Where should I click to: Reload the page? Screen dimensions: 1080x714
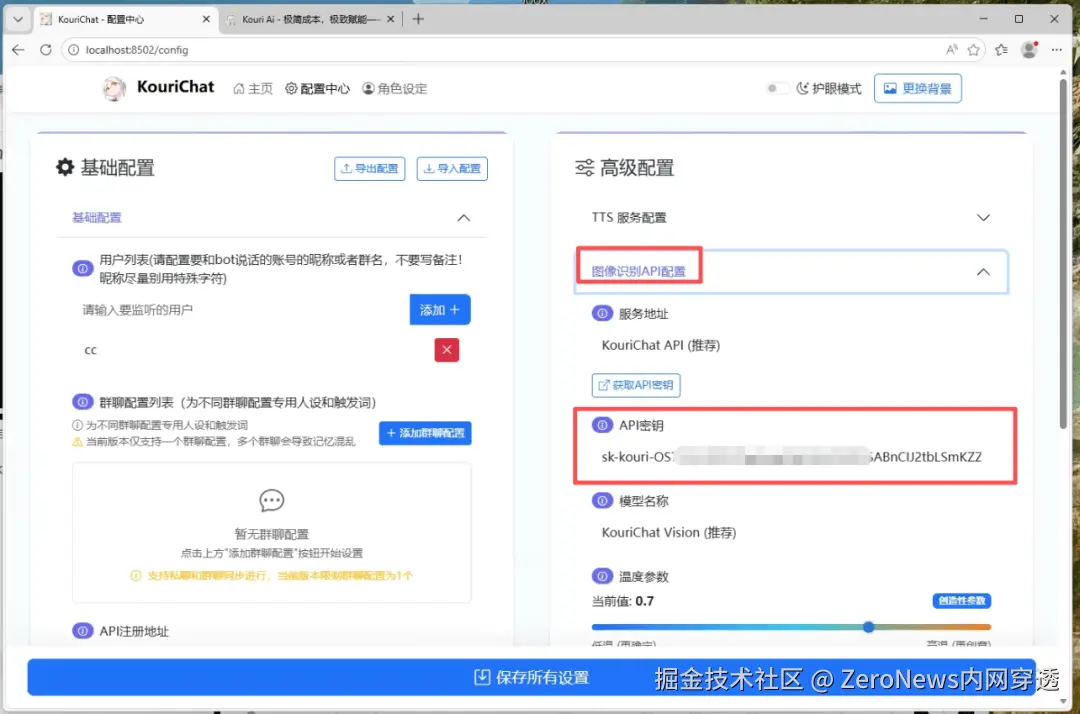(45, 50)
